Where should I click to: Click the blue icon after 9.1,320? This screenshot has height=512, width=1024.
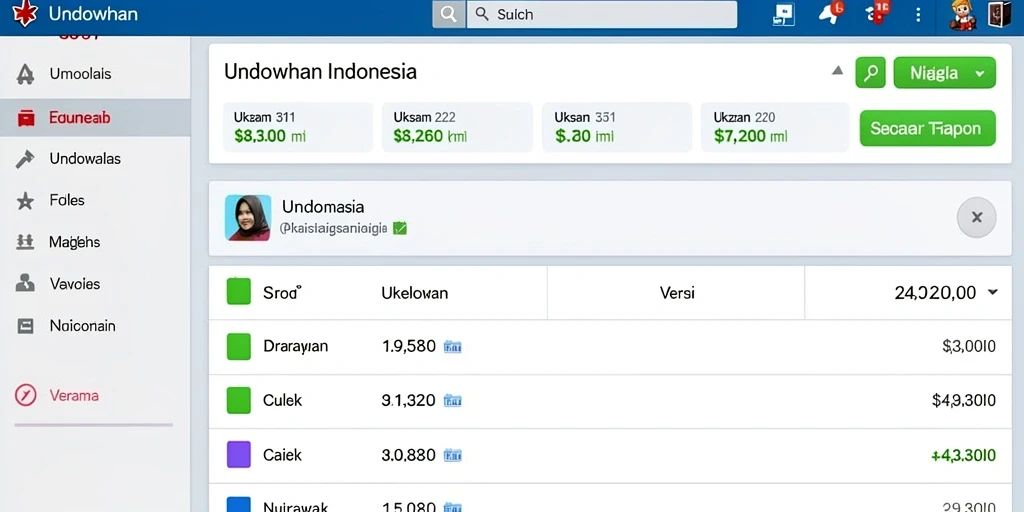(x=453, y=401)
